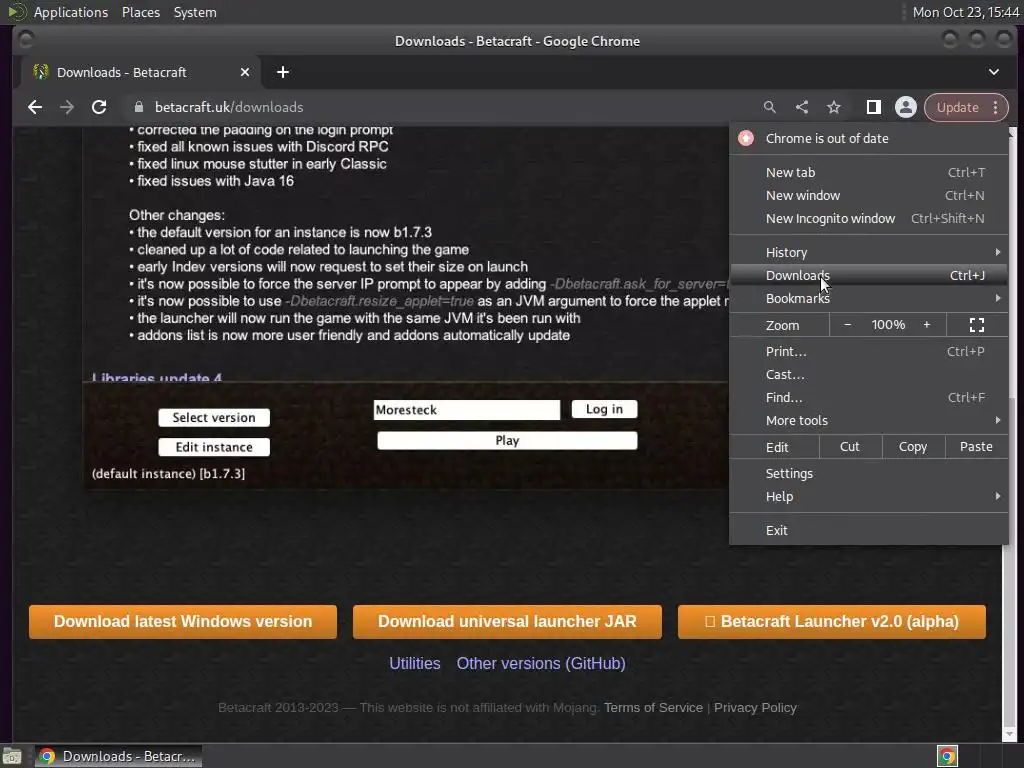This screenshot has height=768, width=1024.
Task: Click the Betacraft tab favicon
Action: click(40, 72)
